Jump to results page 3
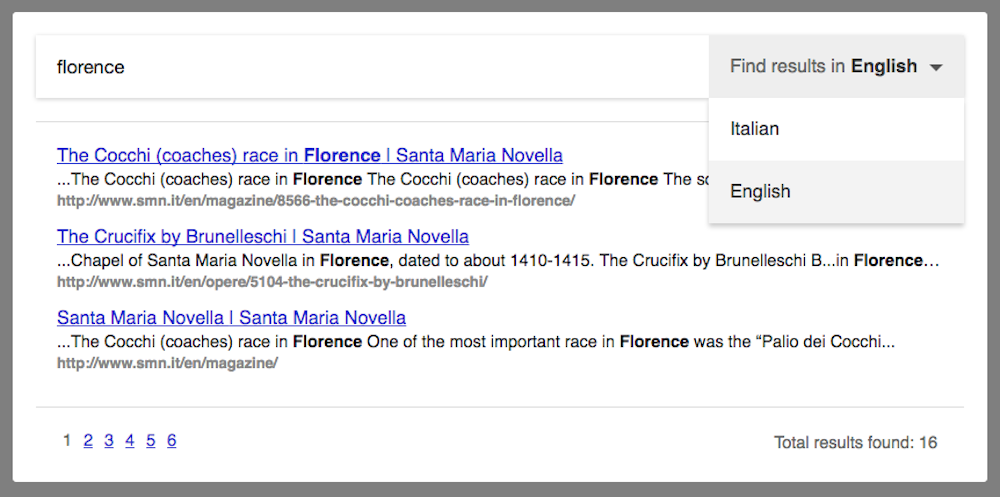This screenshot has height=497, width=1000. point(109,440)
